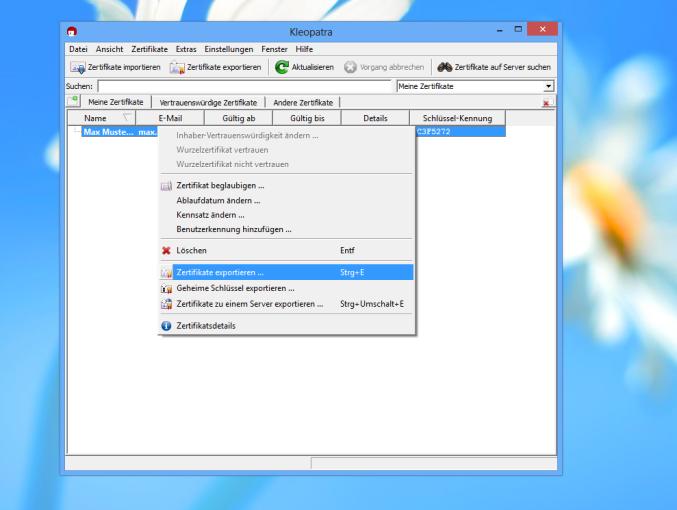
Task: Sort by the Name column header
Action: 102,118
